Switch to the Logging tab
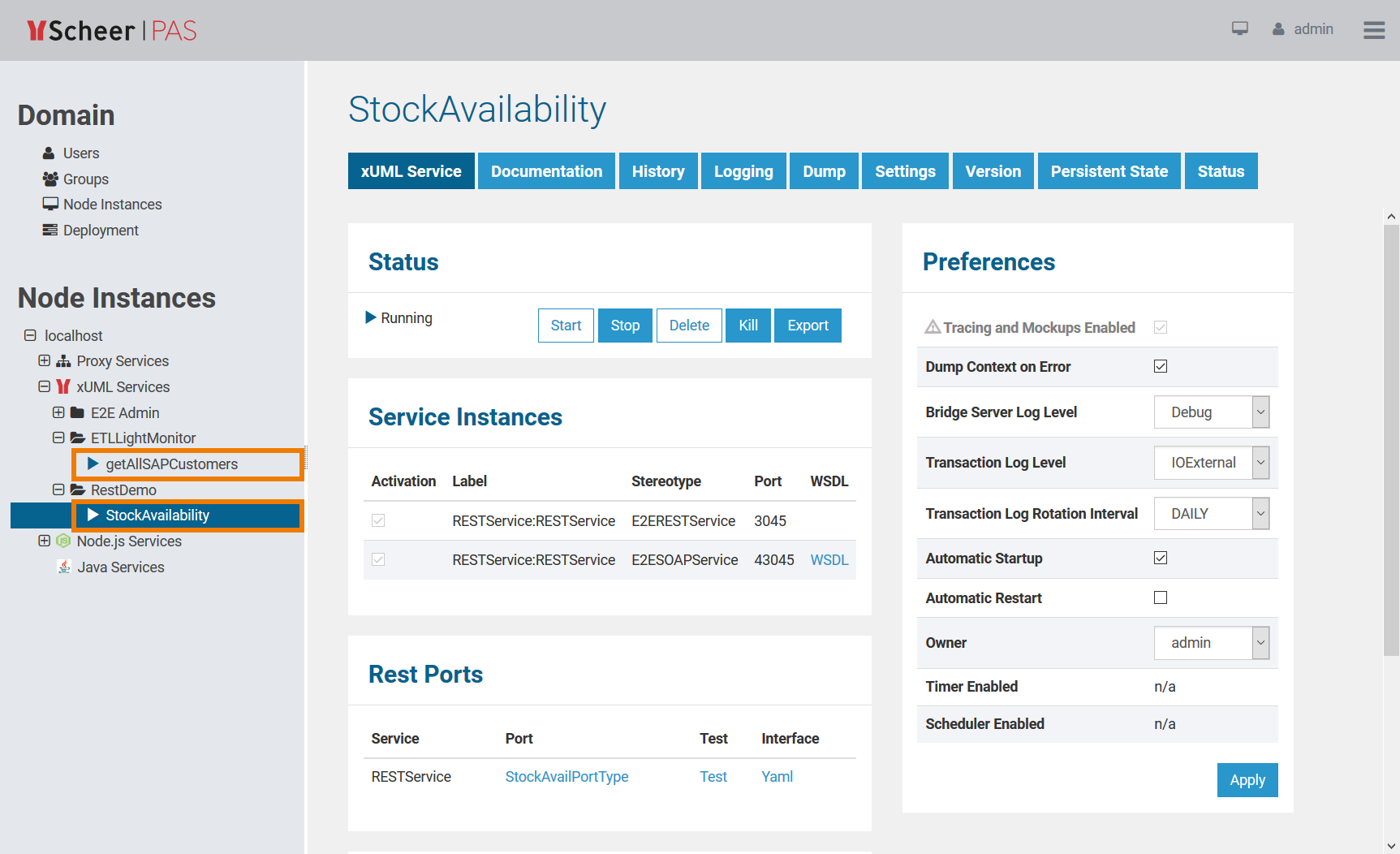The image size is (1400, 854). (743, 171)
